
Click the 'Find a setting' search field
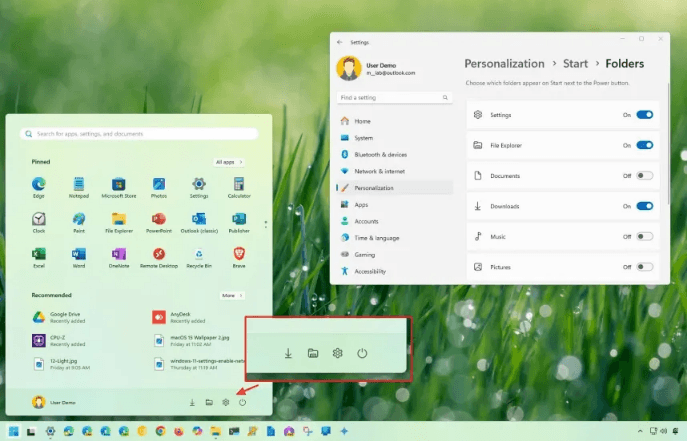394,97
